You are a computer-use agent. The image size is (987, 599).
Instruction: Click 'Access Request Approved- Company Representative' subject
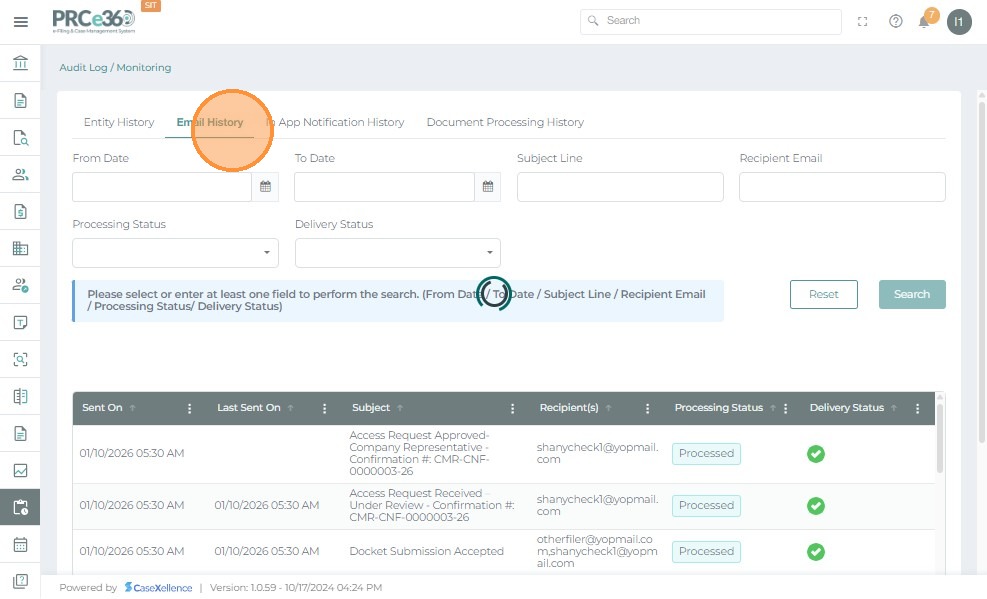click(419, 453)
